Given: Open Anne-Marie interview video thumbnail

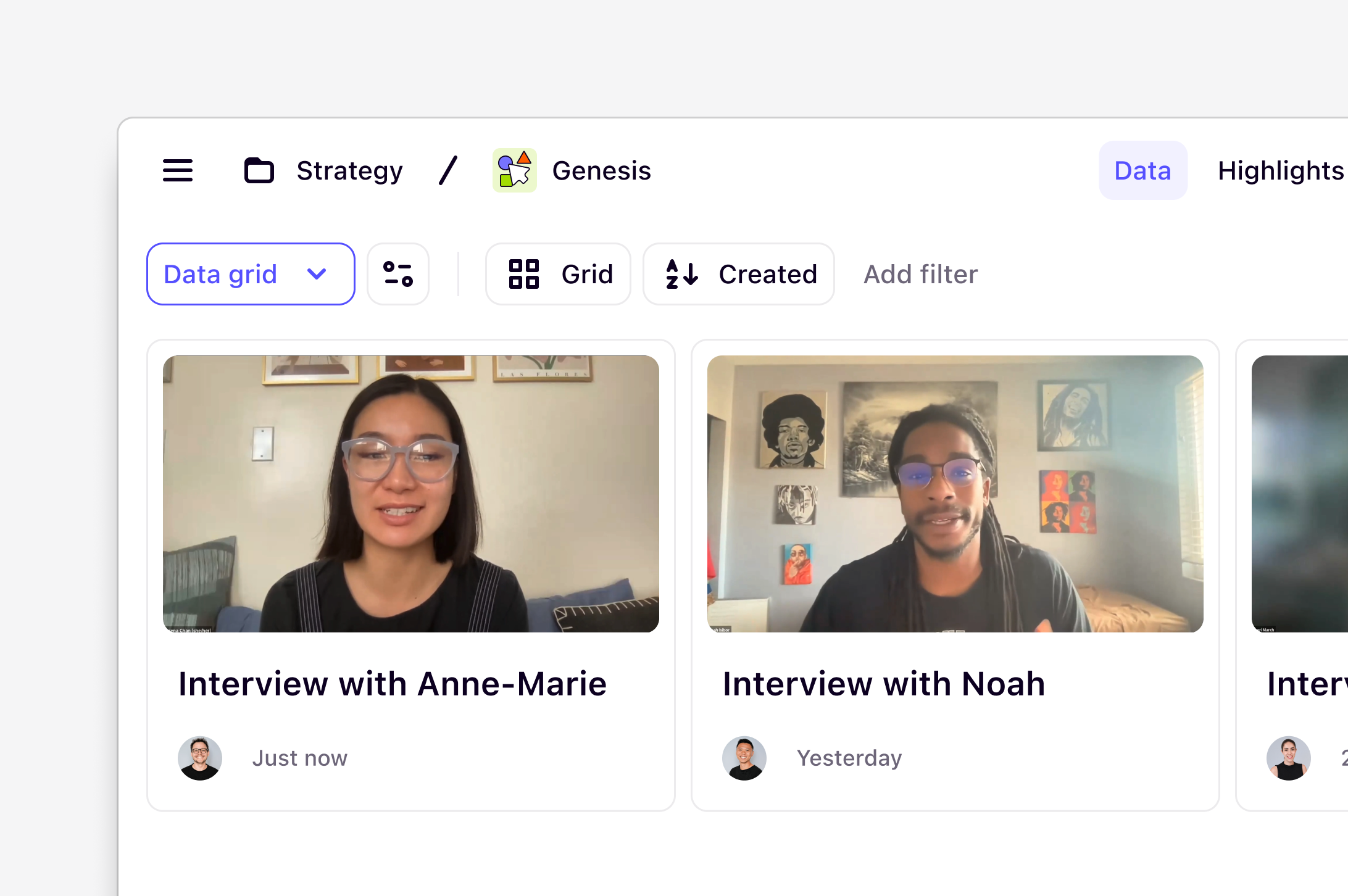Looking at the screenshot, I should click(411, 494).
